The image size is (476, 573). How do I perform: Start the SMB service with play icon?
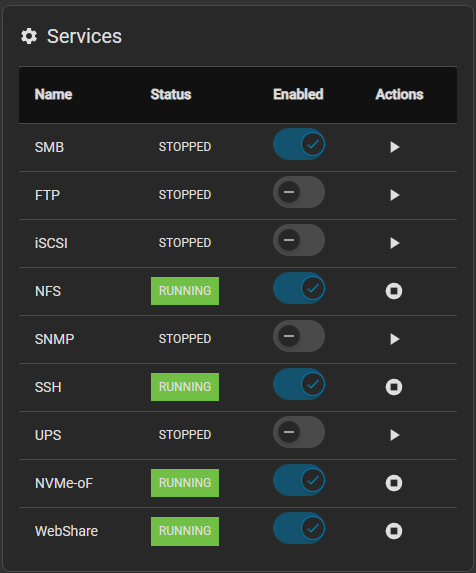(394, 147)
